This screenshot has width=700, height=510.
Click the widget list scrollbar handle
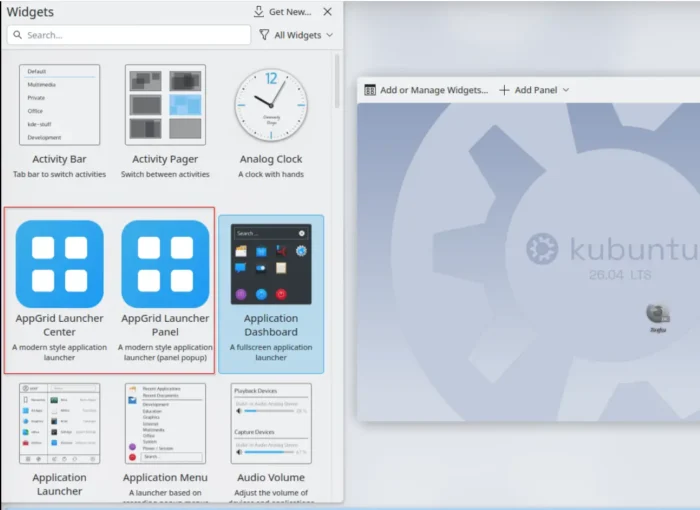coord(337,81)
